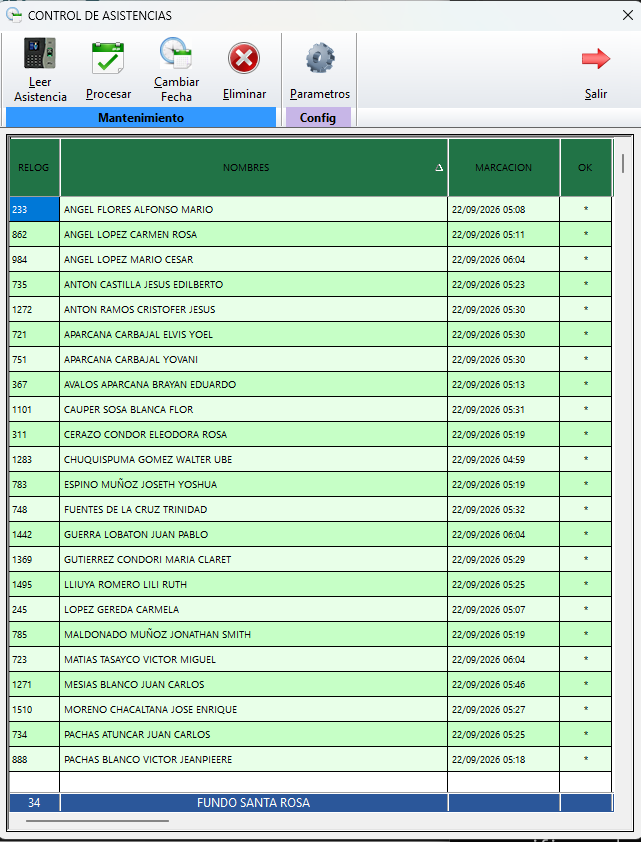Open Parametros gear icon
The width and height of the screenshot is (641, 842).
320,58
